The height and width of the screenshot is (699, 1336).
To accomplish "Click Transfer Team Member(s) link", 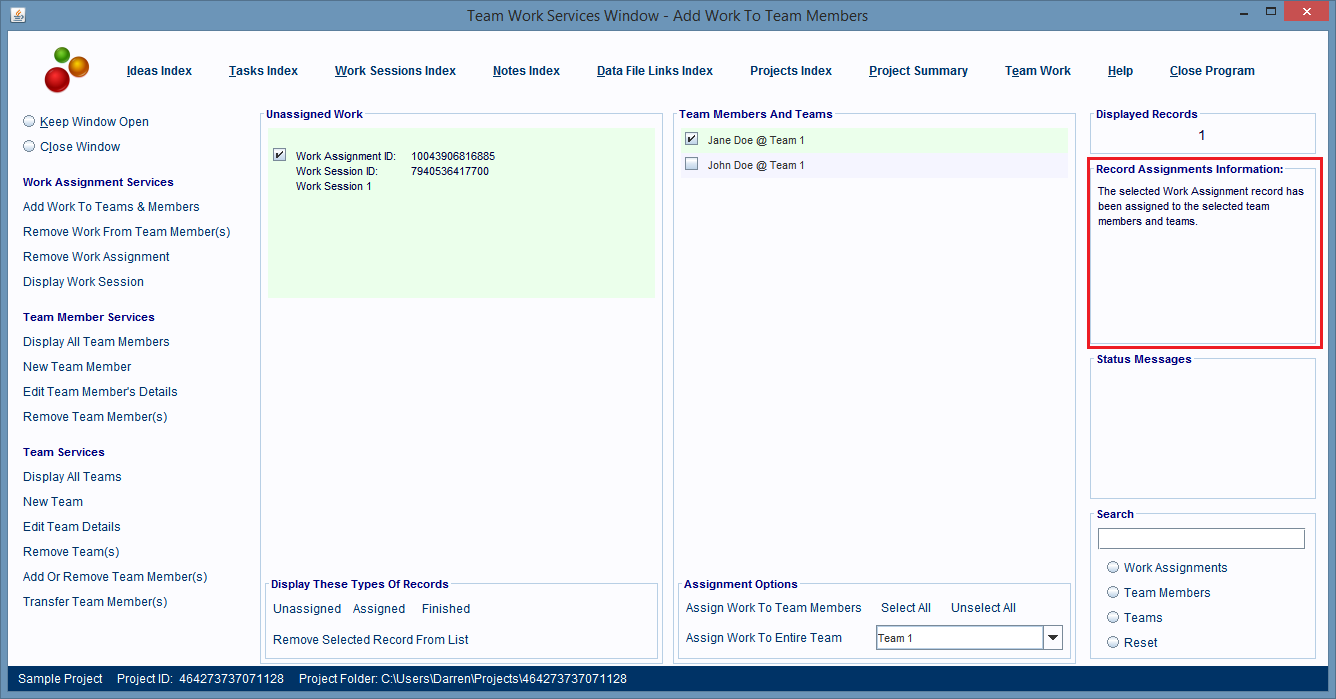I will point(95,602).
